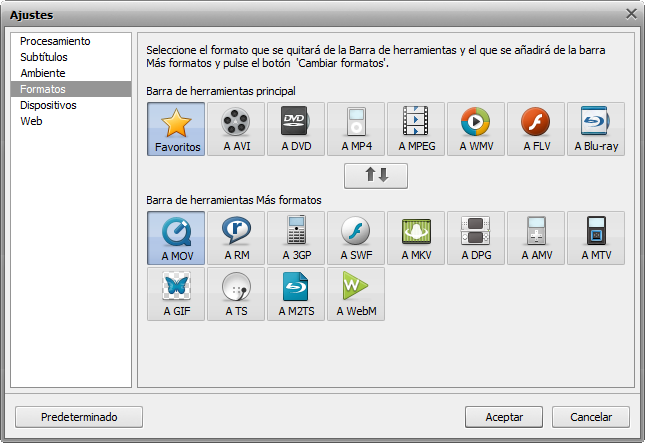Screen dimensions: 645x443
Task: Choose the A TS format icon
Action: [x=236, y=294]
